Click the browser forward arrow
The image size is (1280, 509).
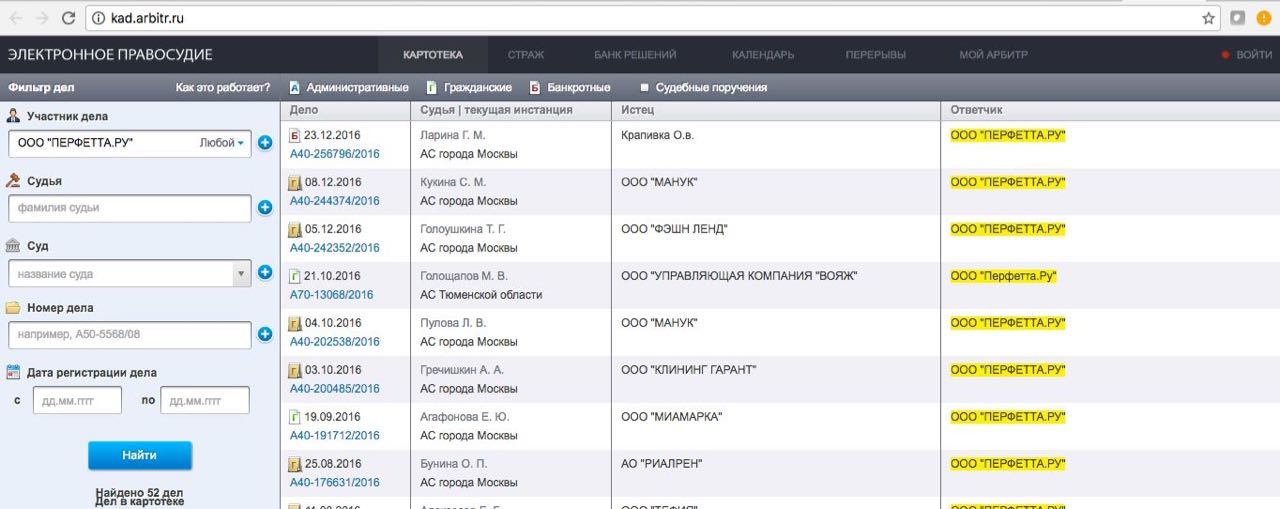coord(42,18)
